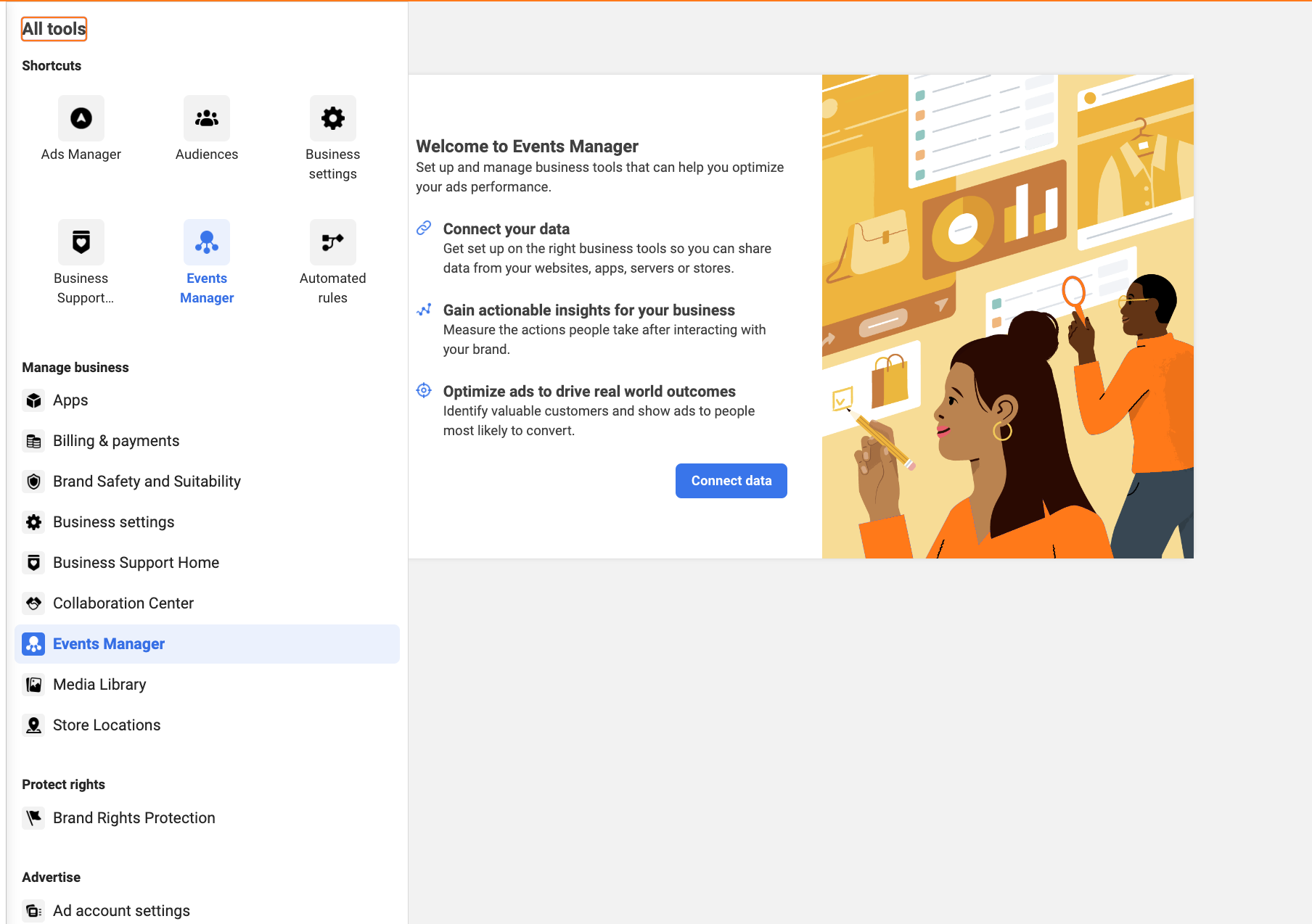Open Ad account settings
The height and width of the screenshot is (924, 1312).
(207, 911)
